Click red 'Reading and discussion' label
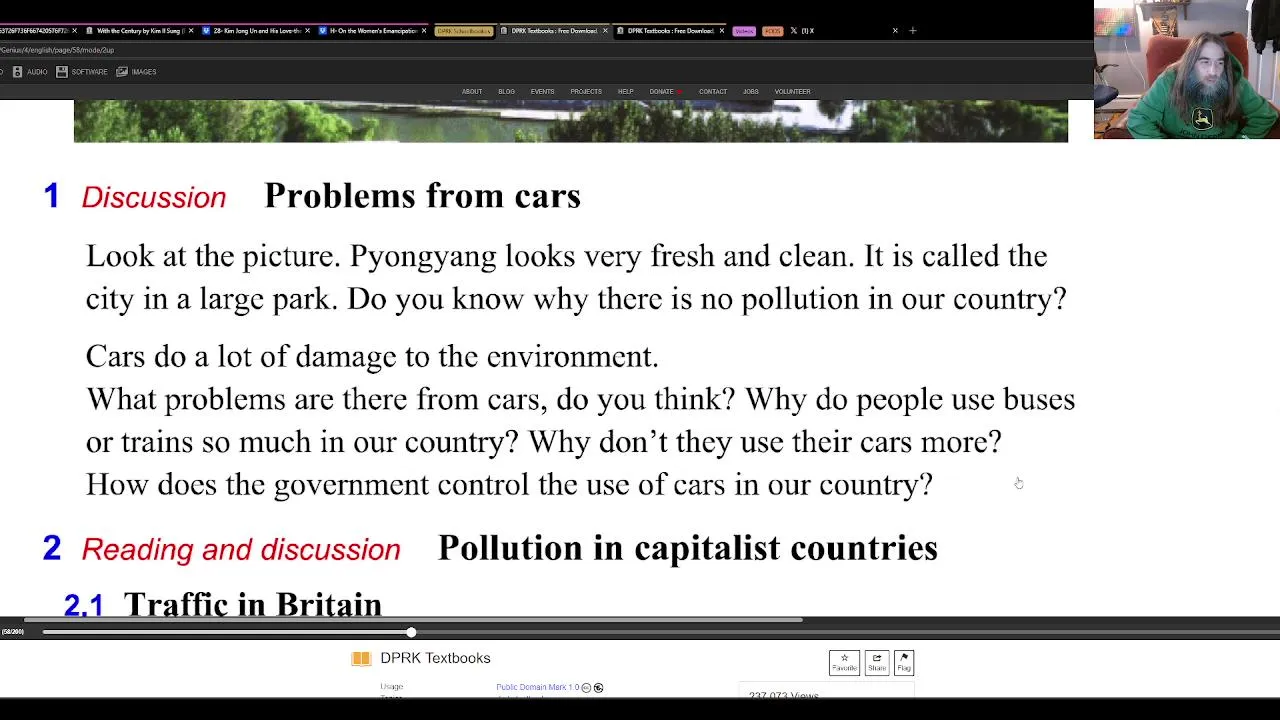Screen dimensions: 1280x720 (241, 550)
